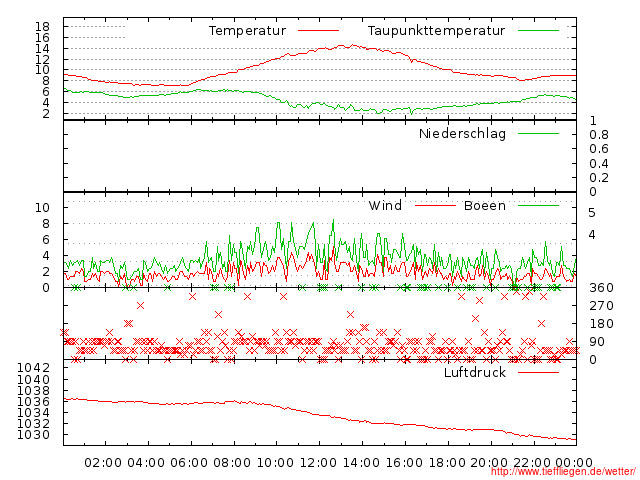Click the green Boeen legend line
Image resolution: width=640 pixels, height=480 pixels.
pos(538,205)
